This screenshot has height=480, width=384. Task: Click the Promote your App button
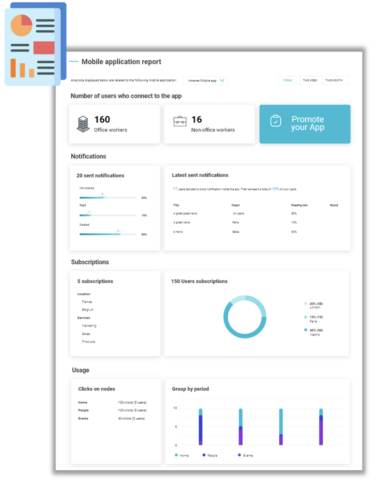305,124
